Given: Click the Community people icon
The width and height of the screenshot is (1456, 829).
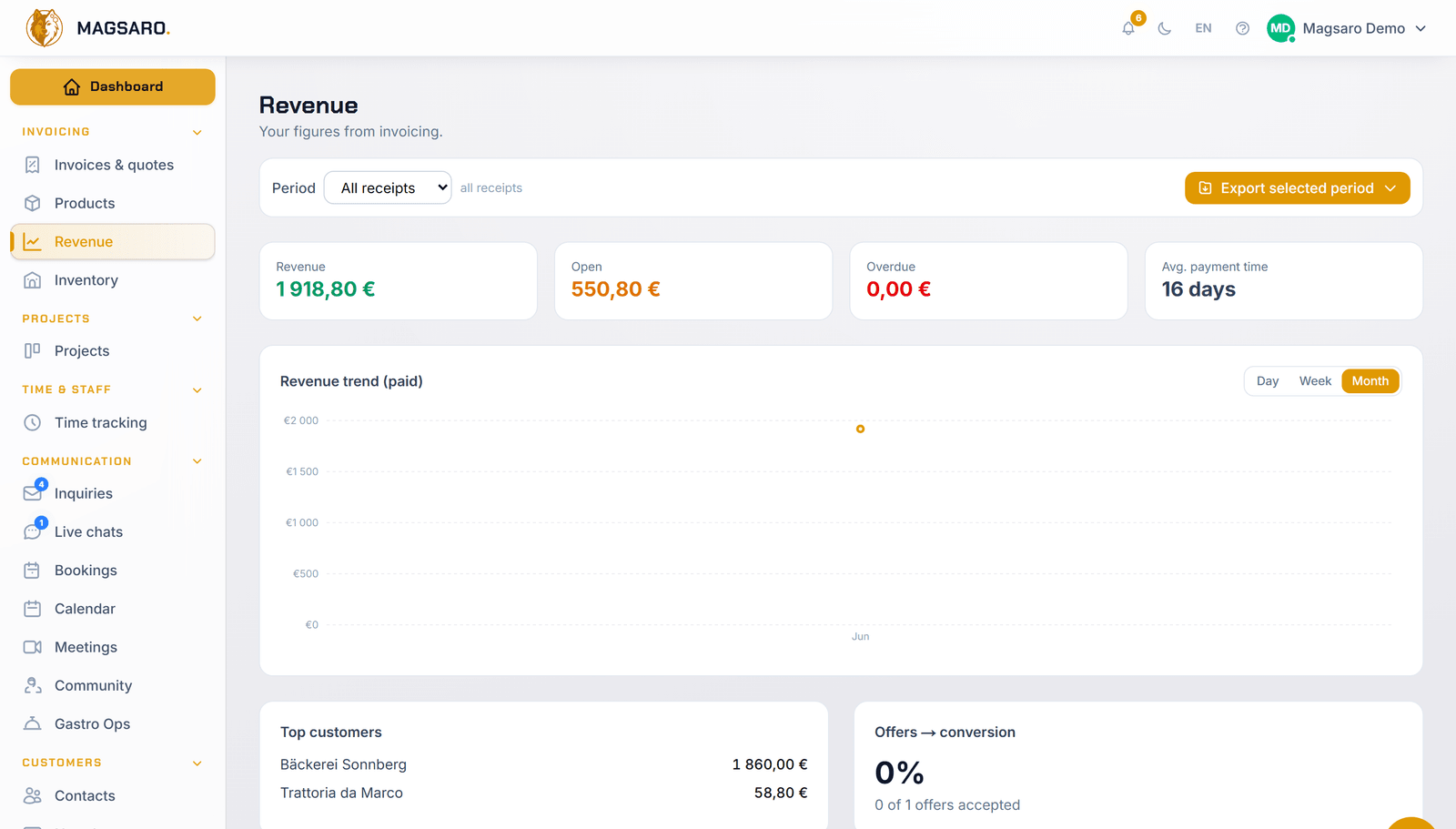Looking at the screenshot, I should click(33, 685).
